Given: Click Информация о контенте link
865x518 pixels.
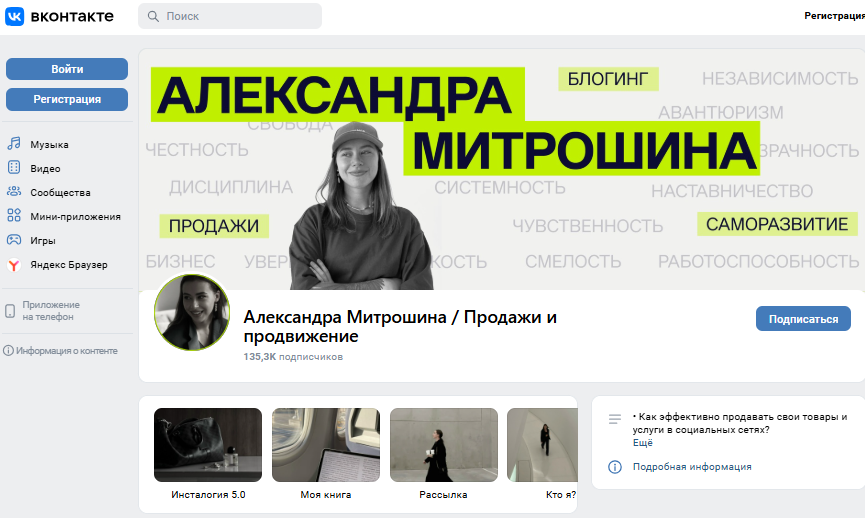Looking at the screenshot, I should coord(66,351).
